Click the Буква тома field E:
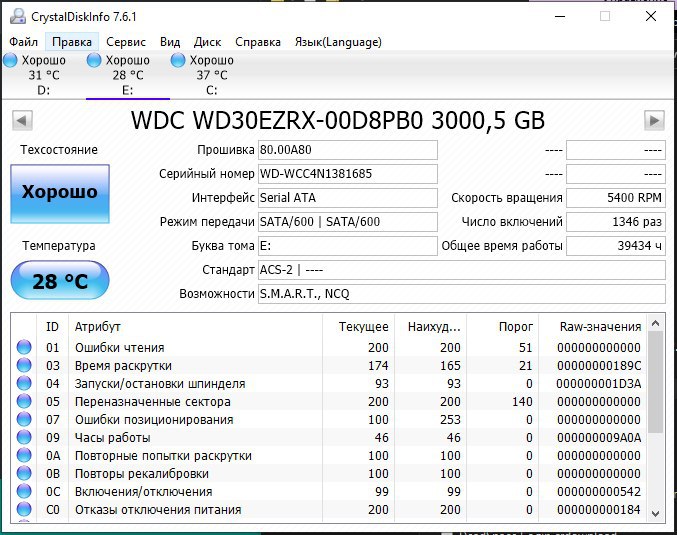Viewport: 677px width, 535px height. click(x=348, y=246)
